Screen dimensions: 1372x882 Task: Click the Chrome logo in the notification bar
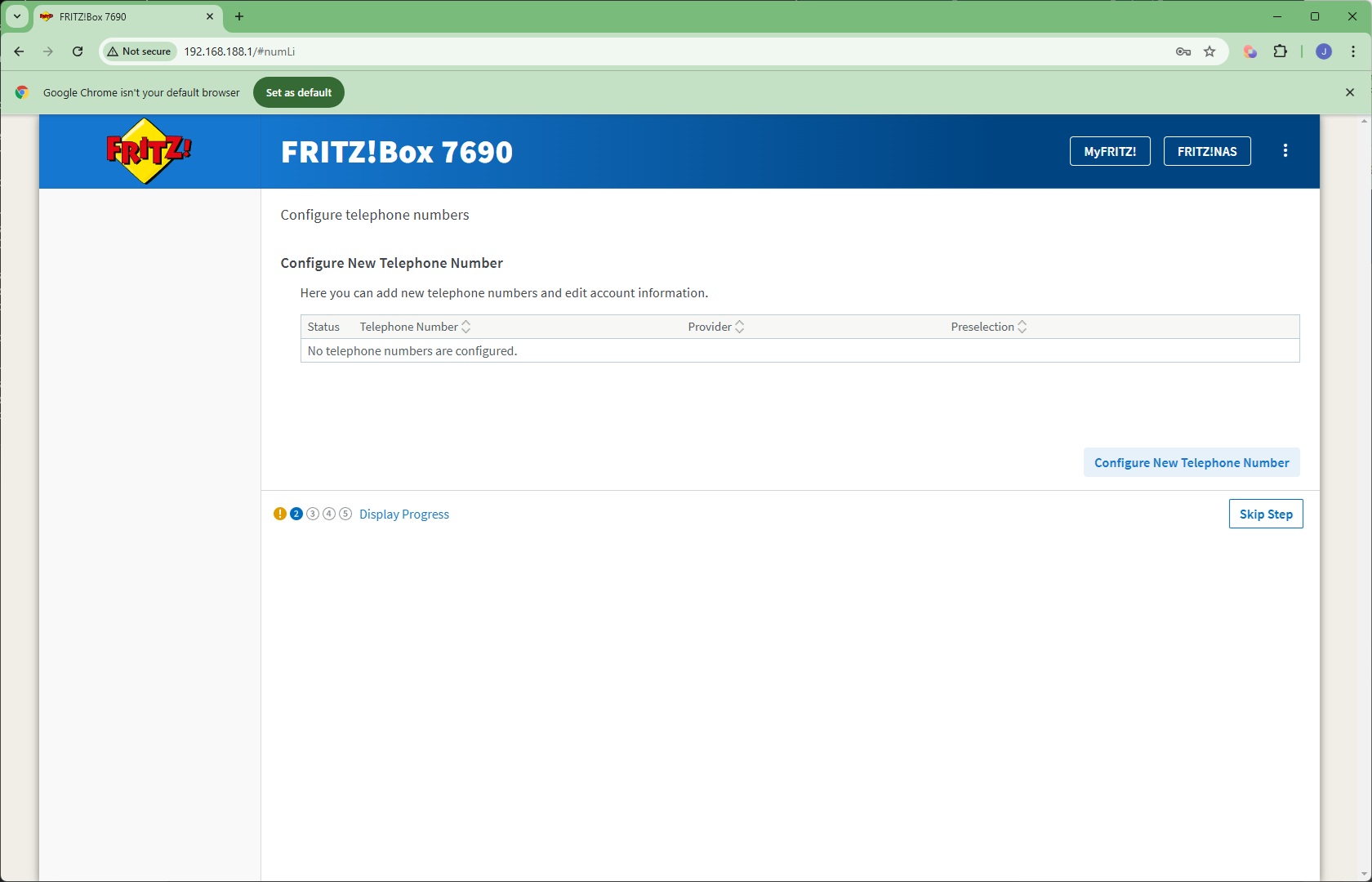[x=22, y=92]
